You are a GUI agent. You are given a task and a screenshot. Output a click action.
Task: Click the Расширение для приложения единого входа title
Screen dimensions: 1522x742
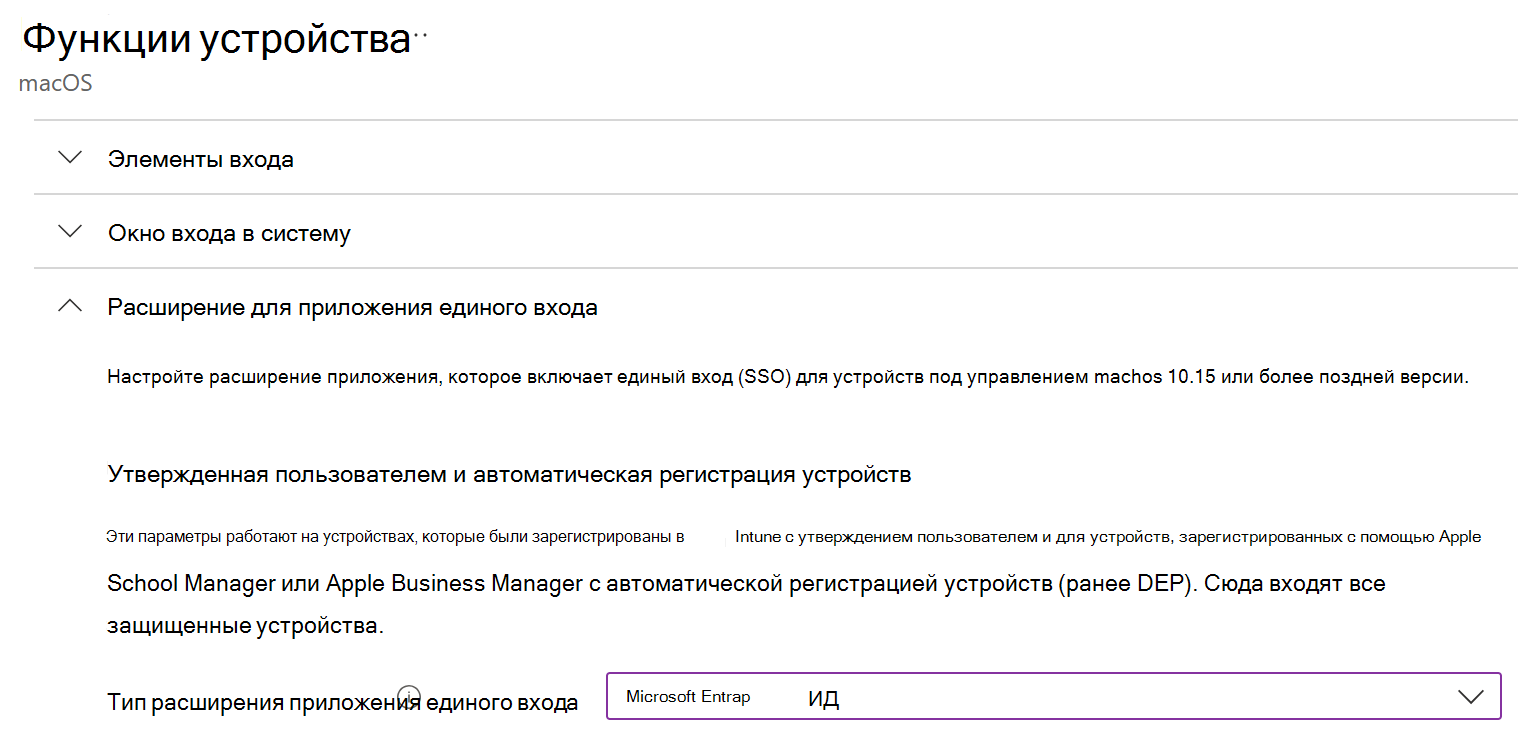point(352,307)
